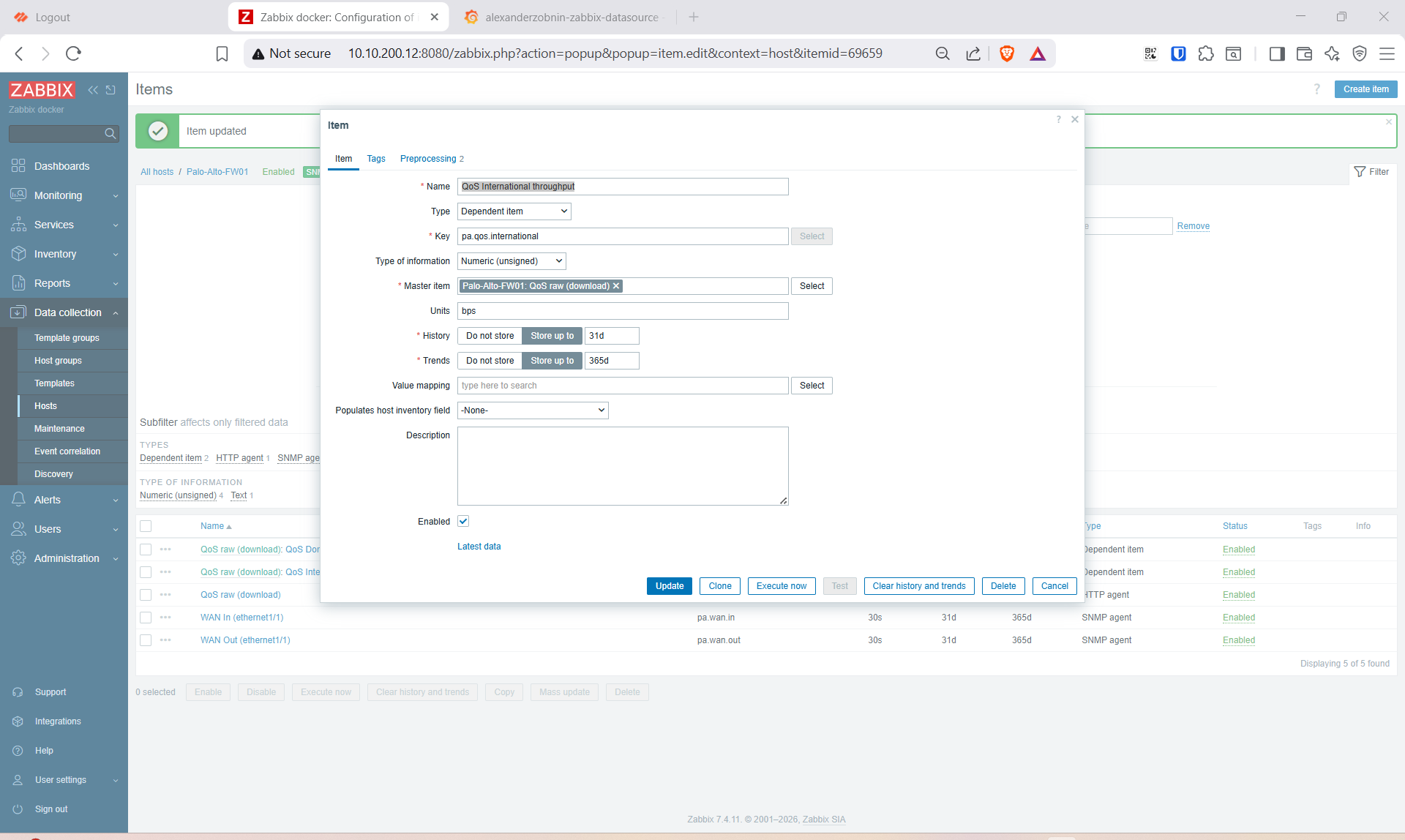Open the Items page help icon
1405x840 pixels.
(x=1317, y=89)
